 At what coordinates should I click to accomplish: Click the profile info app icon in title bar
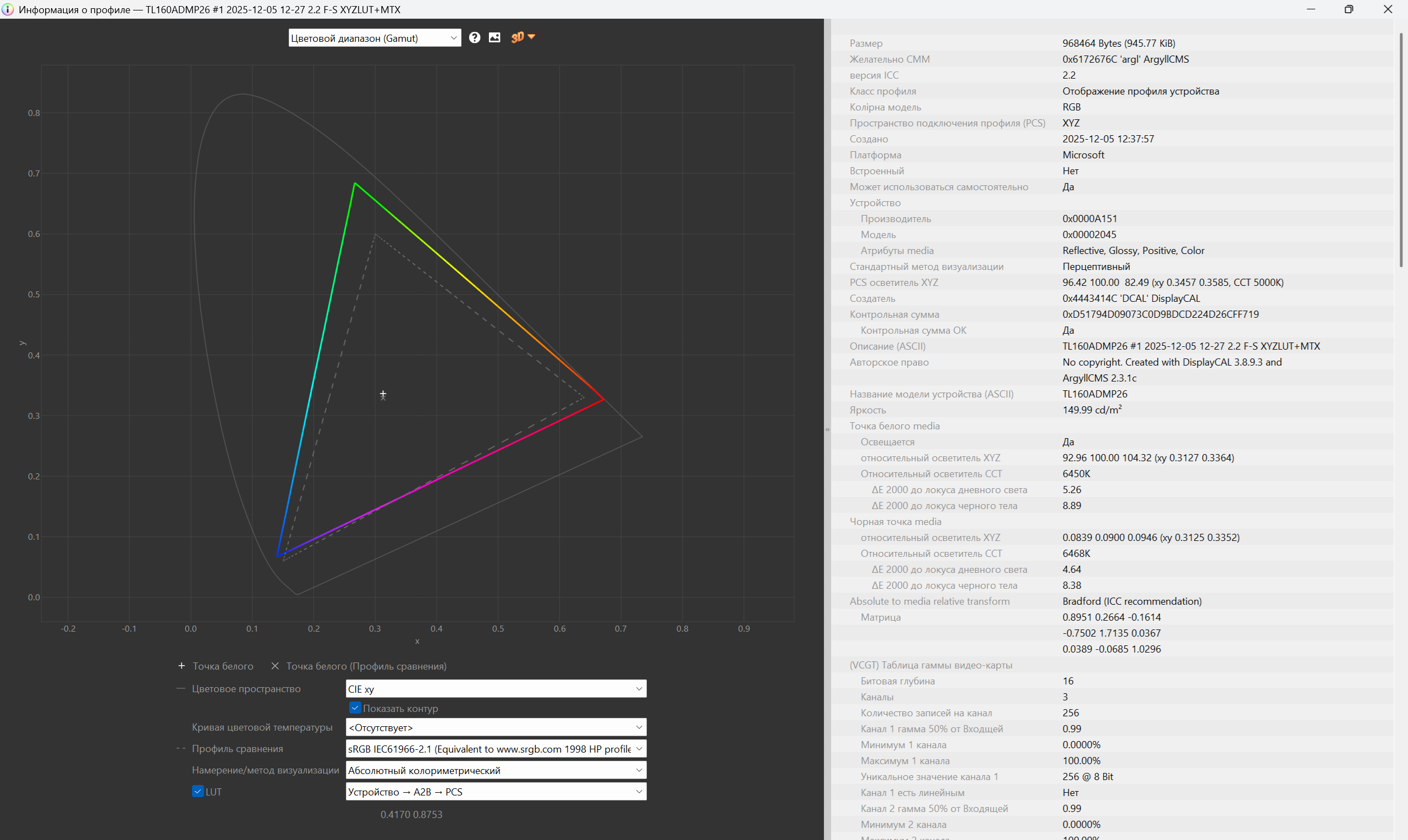pyautogui.click(x=8, y=9)
